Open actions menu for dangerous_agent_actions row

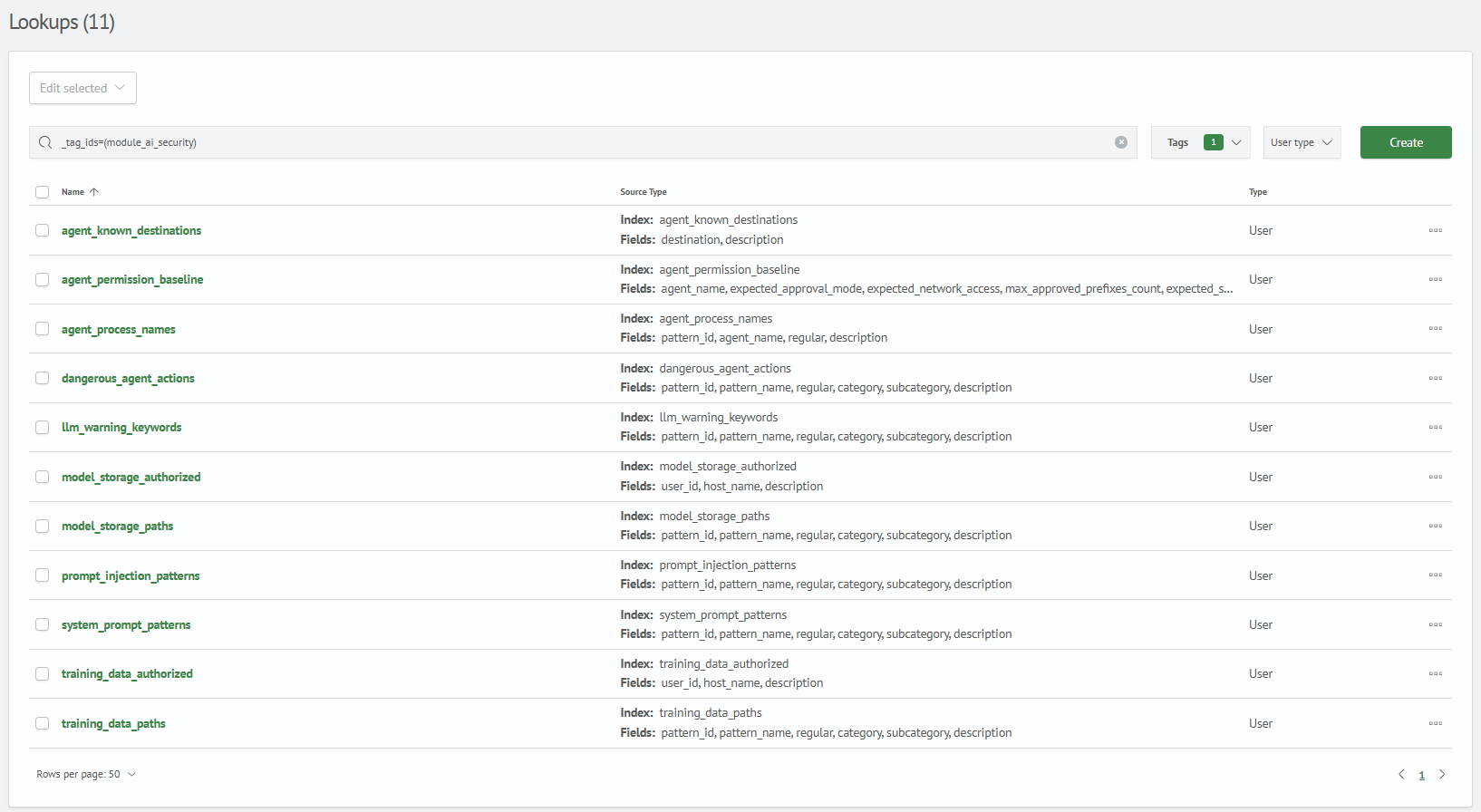coord(1435,378)
